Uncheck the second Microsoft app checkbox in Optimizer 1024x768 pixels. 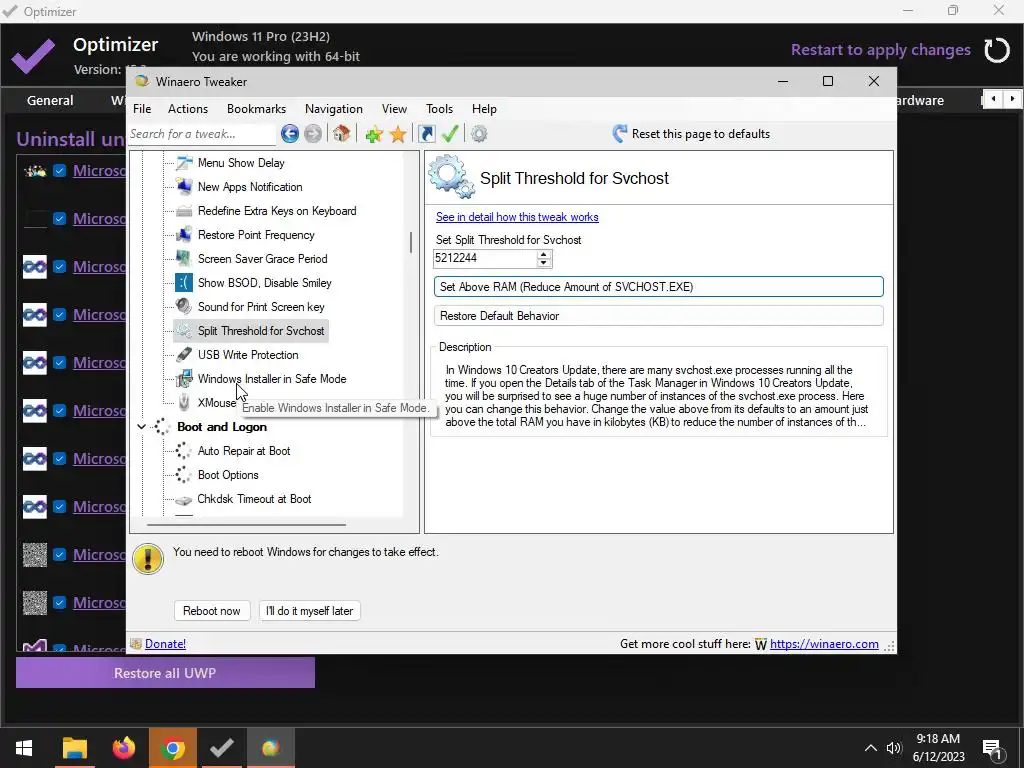[x=59, y=219]
